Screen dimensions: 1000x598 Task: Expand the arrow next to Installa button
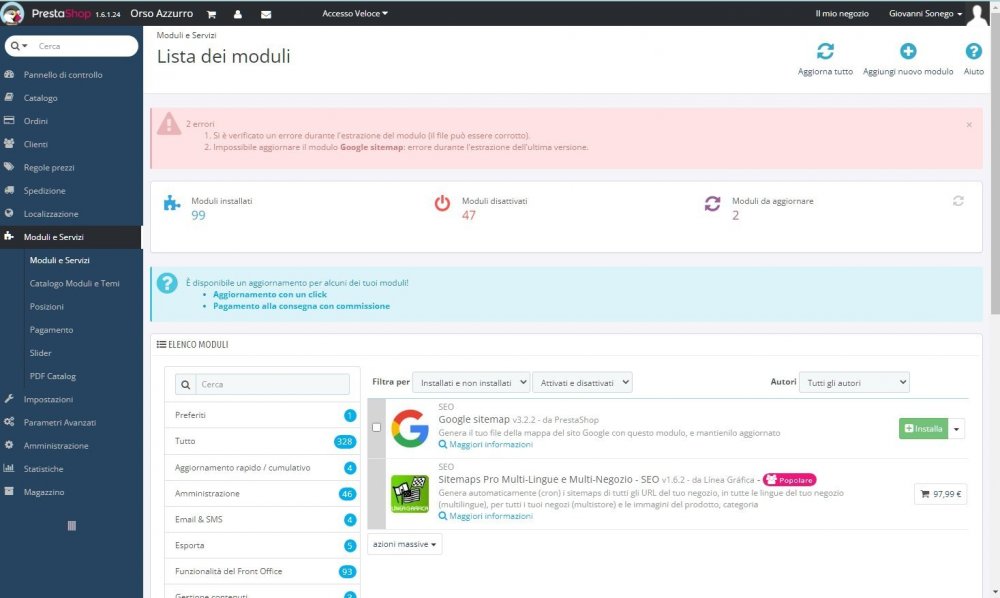pyautogui.click(x=956, y=429)
